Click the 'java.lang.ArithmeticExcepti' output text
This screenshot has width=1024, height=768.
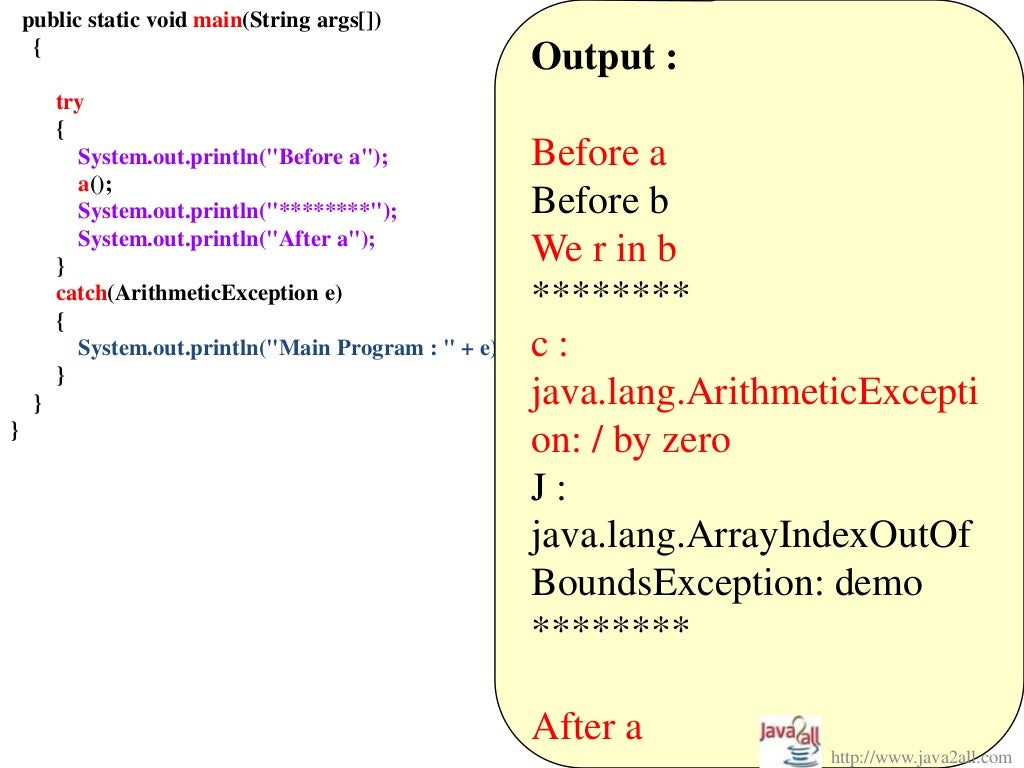[x=754, y=393]
